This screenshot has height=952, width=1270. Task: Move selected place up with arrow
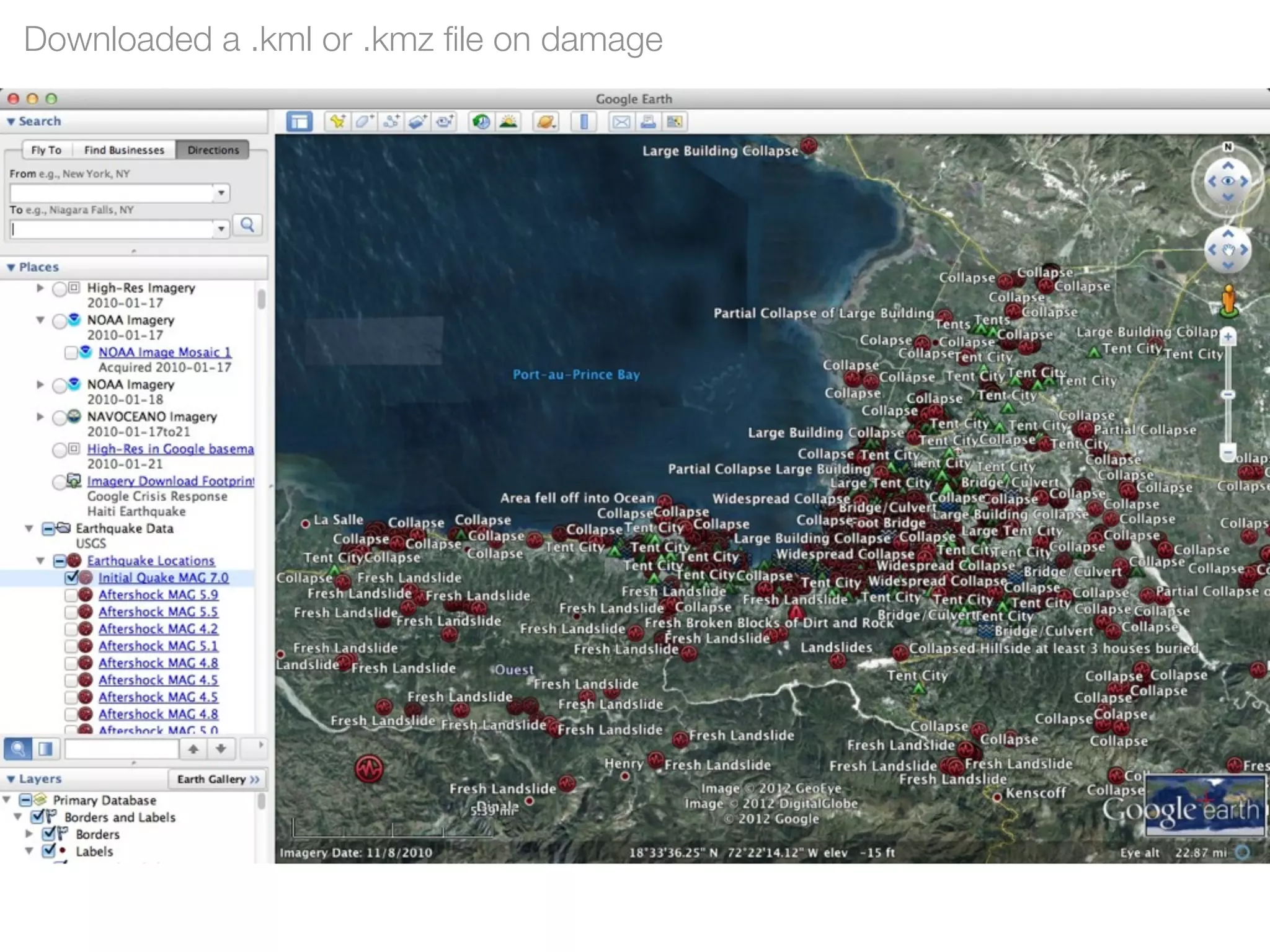tap(193, 749)
